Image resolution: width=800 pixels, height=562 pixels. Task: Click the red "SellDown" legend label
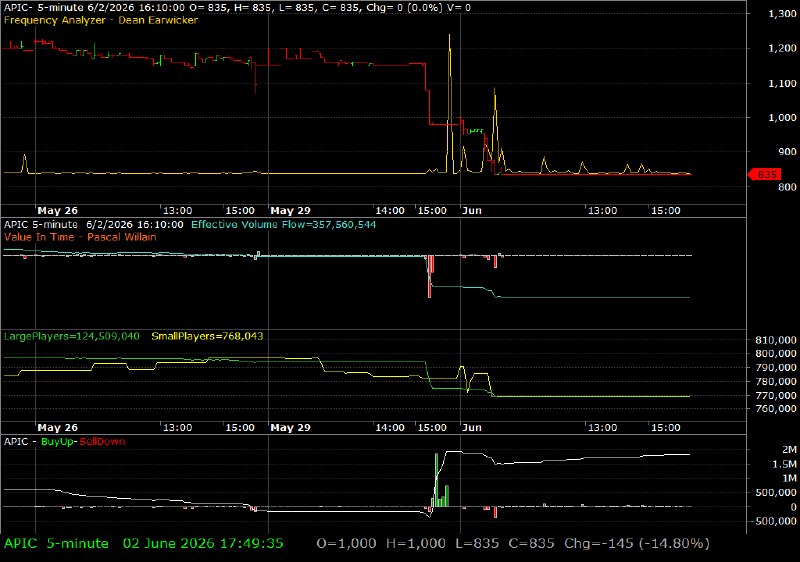point(103,442)
